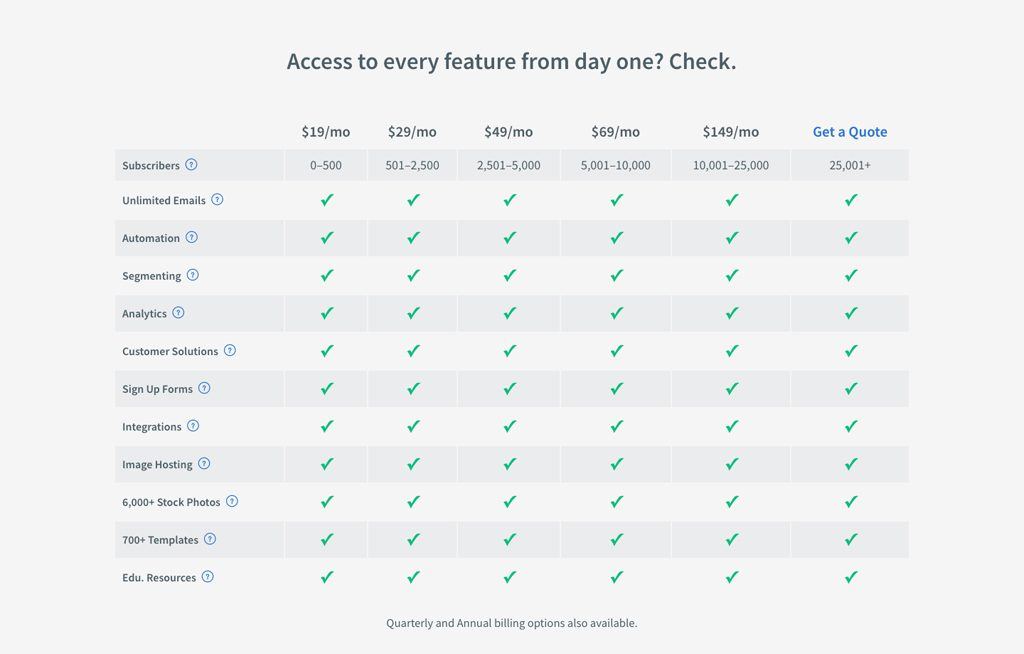Screen dimensions: 1024x654
Task: Select the $19/mo plan header
Action: [326, 132]
